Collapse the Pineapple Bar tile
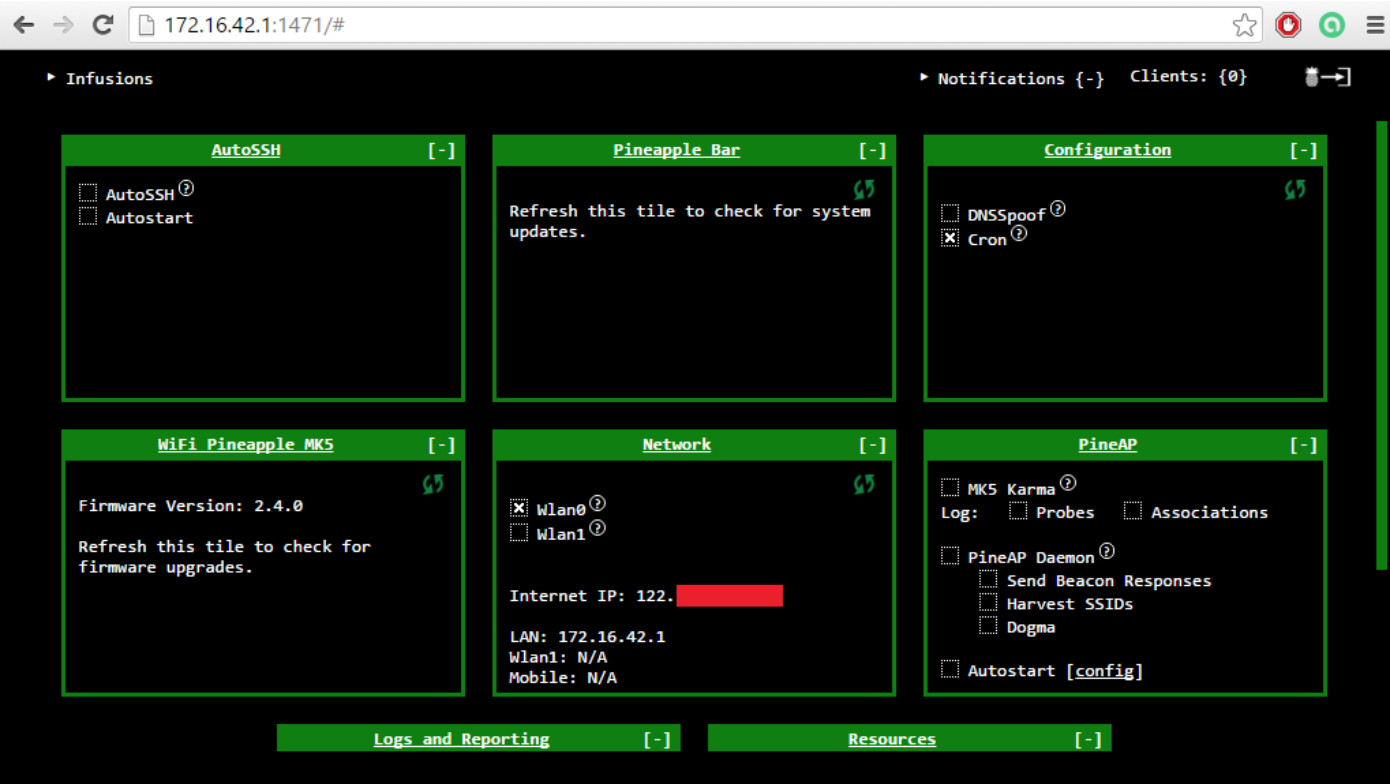1390x784 pixels. [872, 150]
